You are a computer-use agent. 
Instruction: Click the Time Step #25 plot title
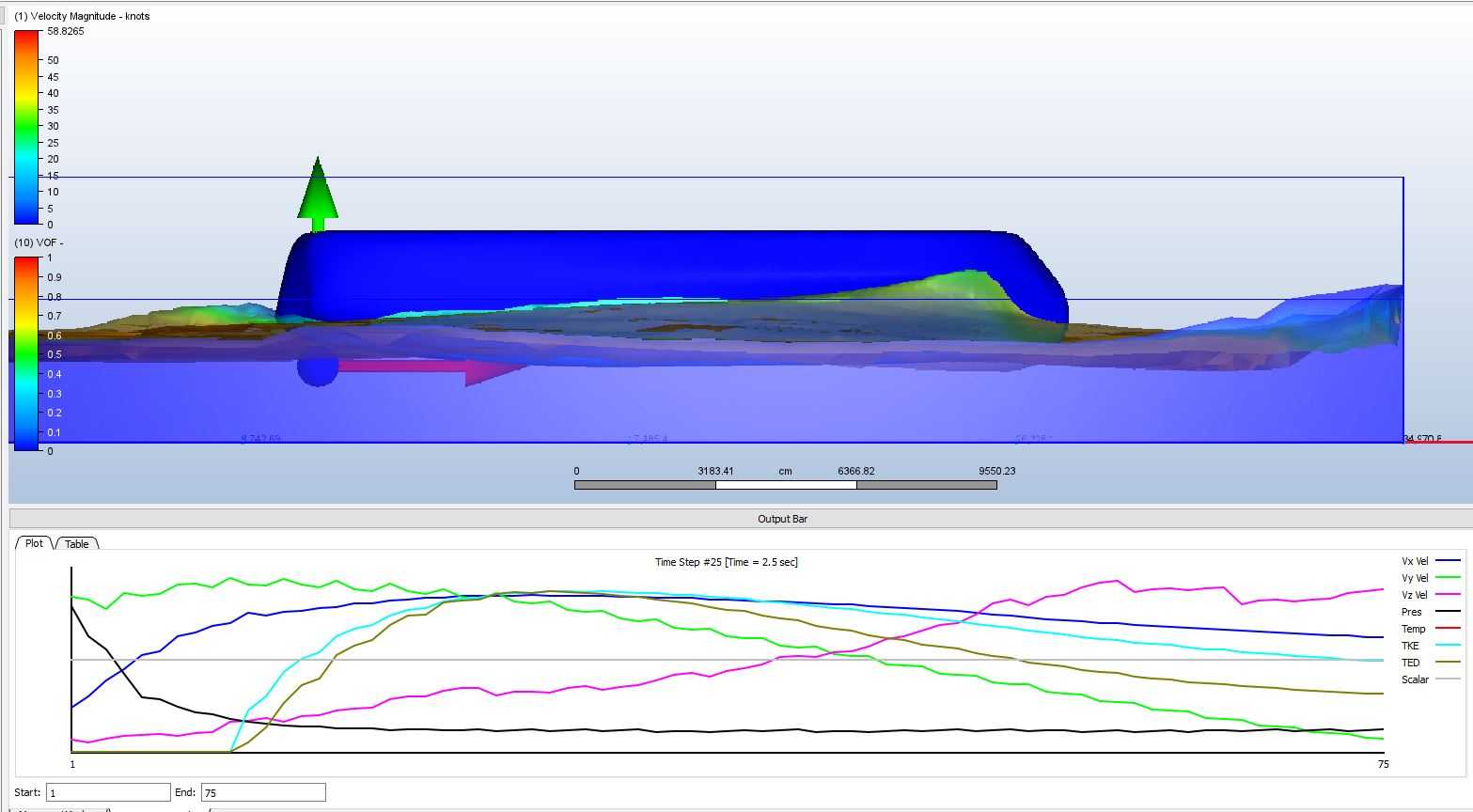point(727,562)
